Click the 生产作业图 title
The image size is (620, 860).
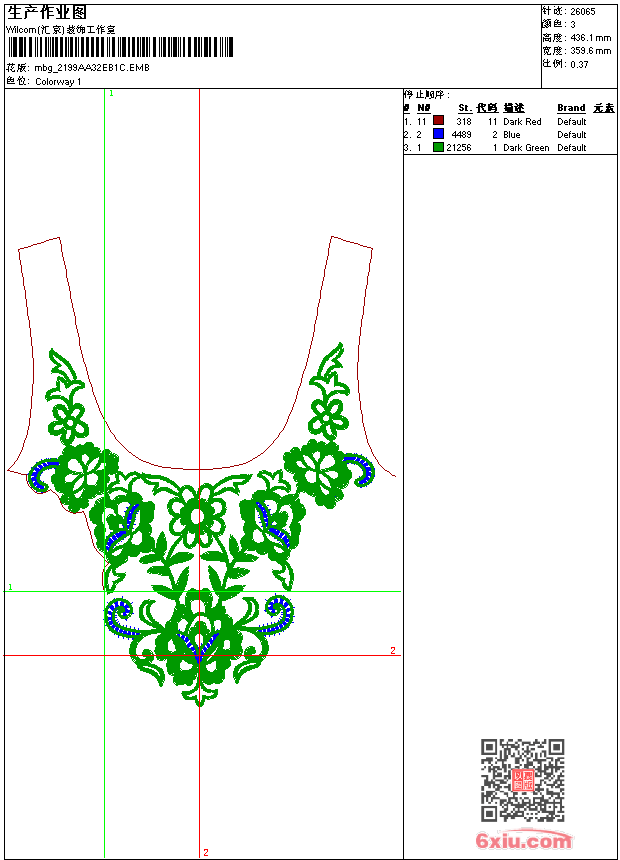tap(47, 12)
